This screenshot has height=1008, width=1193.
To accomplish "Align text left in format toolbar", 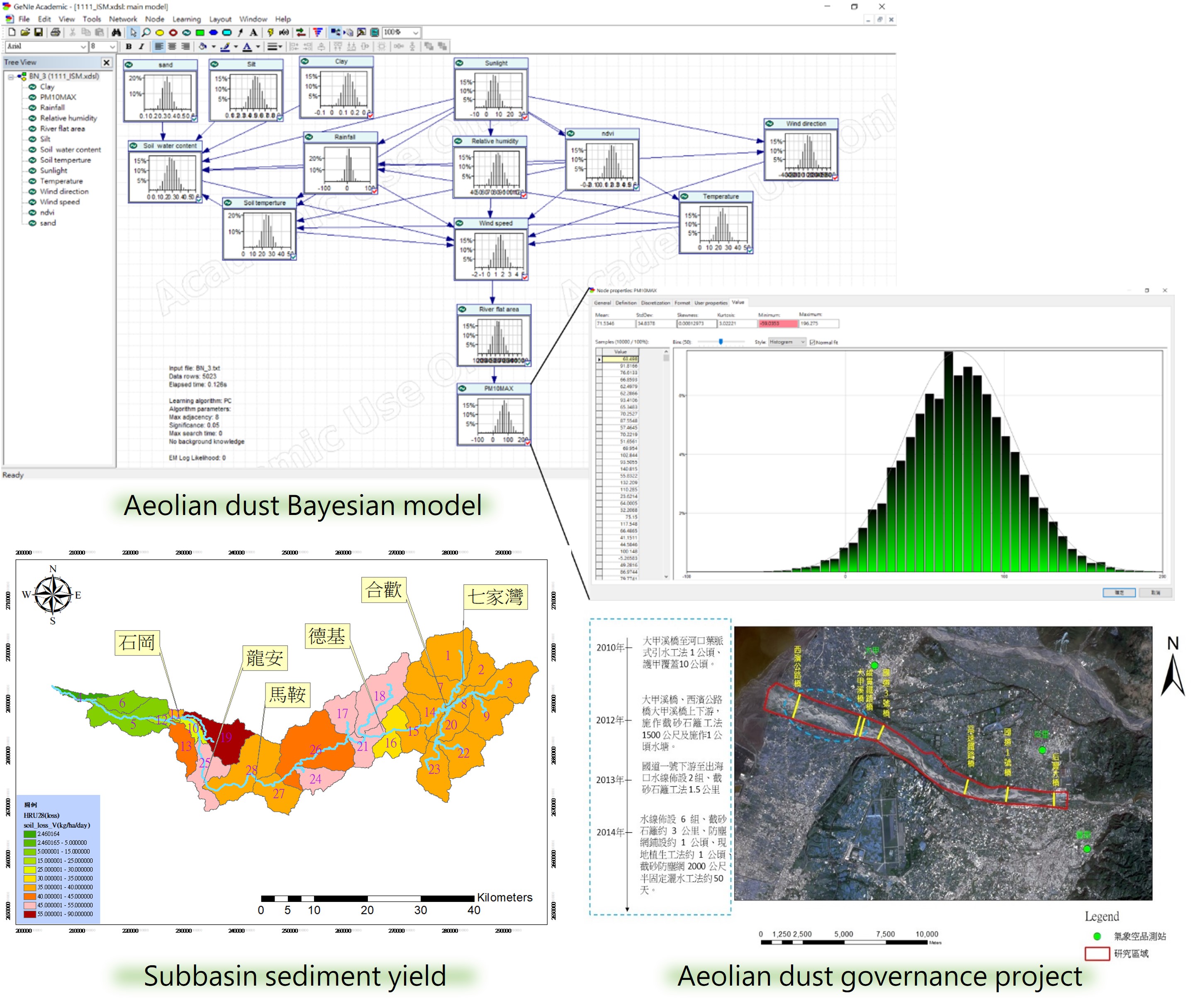I will click(x=159, y=46).
